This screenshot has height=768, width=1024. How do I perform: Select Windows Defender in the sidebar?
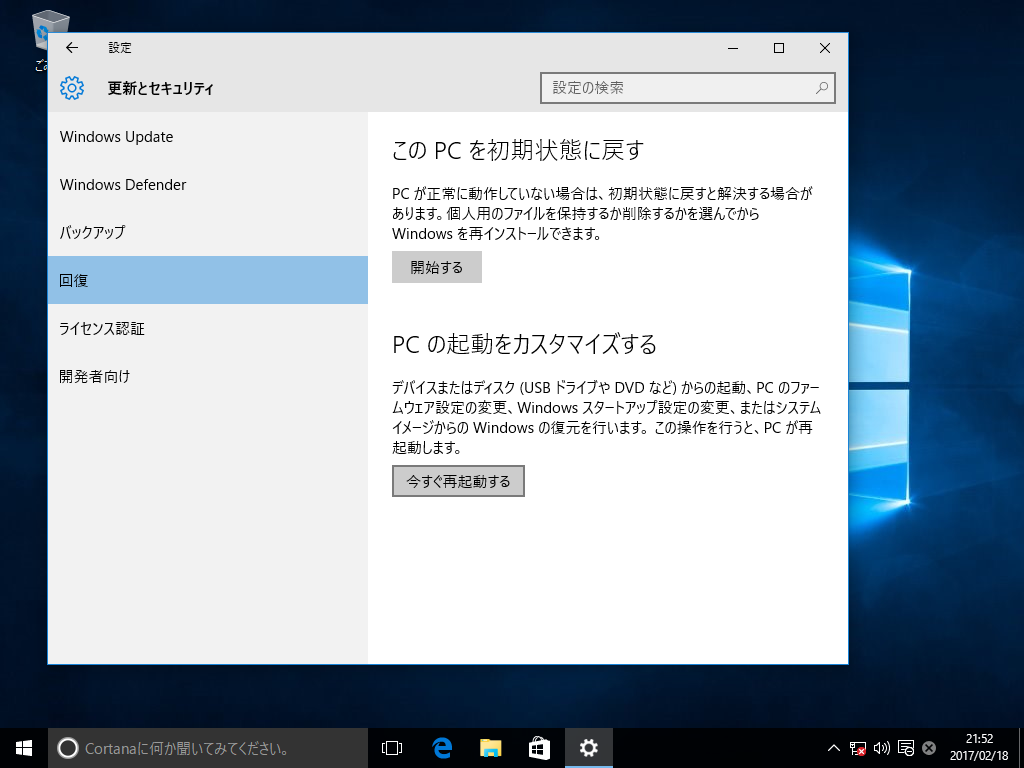(x=208, y=185)
